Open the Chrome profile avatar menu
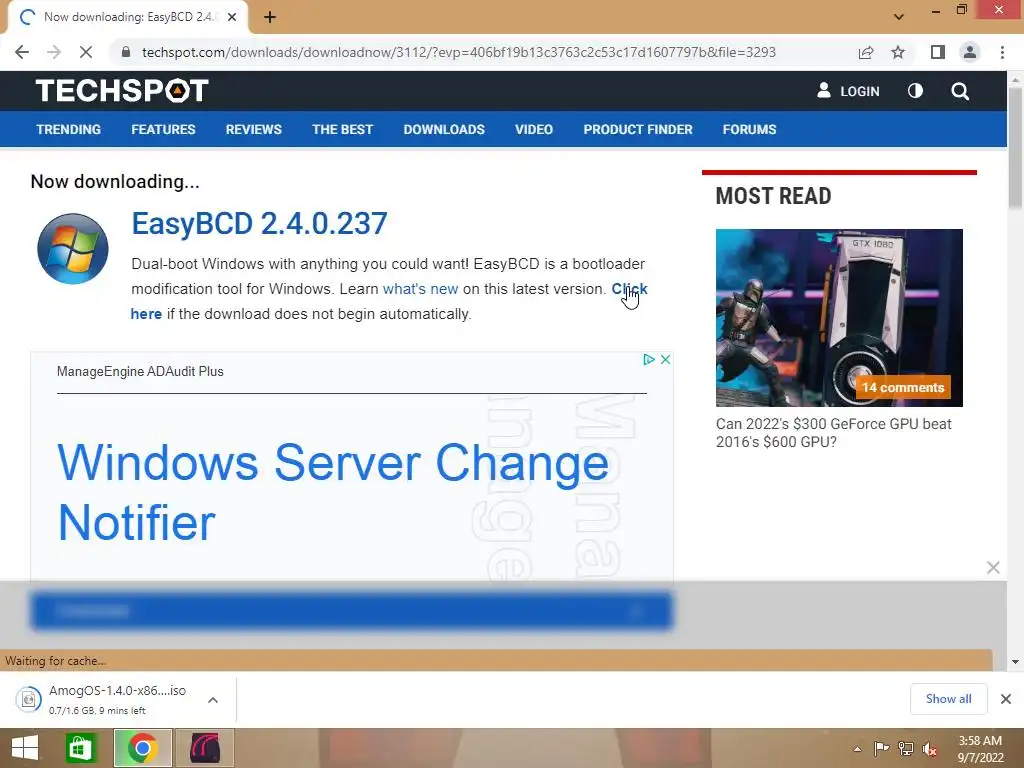Screen dimensions: 1024x768 tap(970, 52)
